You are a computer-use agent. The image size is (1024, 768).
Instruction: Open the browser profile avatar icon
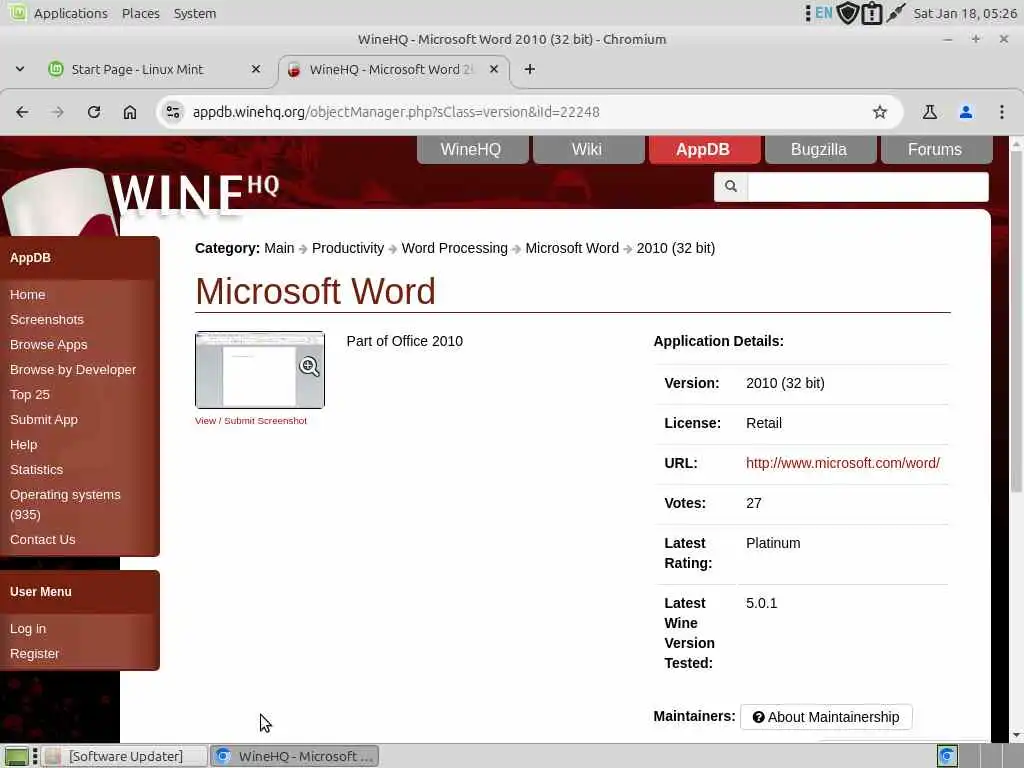[x=966, y=112]
